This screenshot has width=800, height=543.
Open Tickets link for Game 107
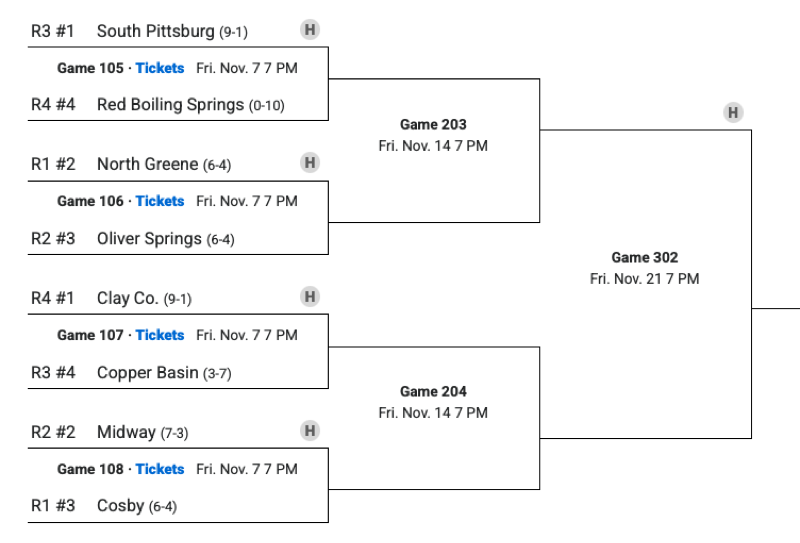click(x=160, y=335)
